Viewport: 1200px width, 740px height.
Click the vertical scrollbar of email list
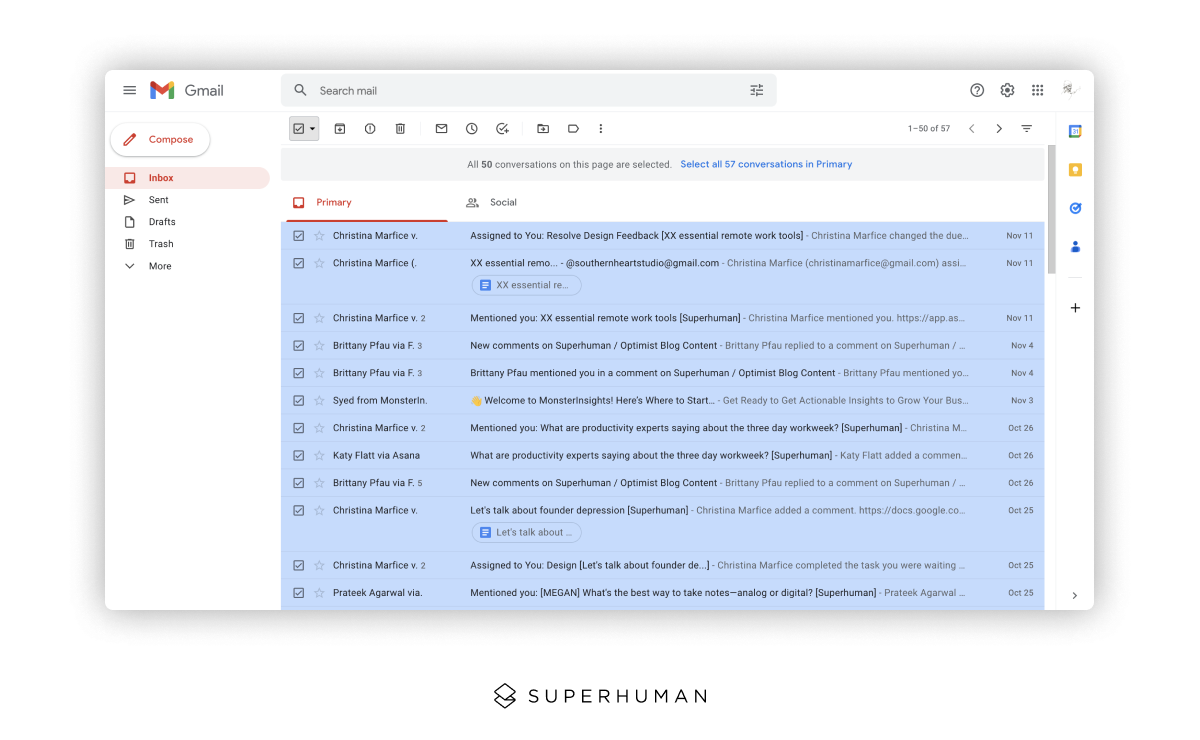pyautogui.click(x=1050, y=210)
